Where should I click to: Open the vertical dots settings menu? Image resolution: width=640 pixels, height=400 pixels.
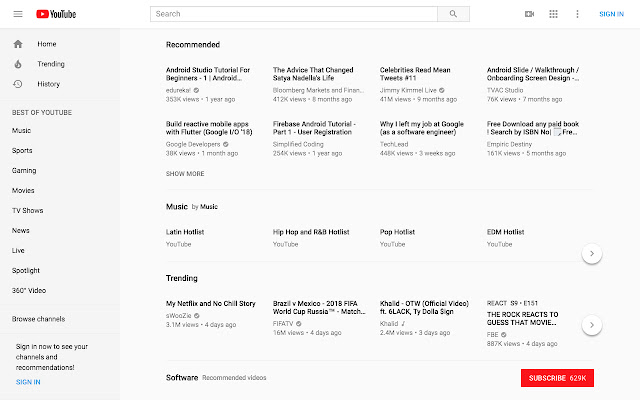coord(577,14)
